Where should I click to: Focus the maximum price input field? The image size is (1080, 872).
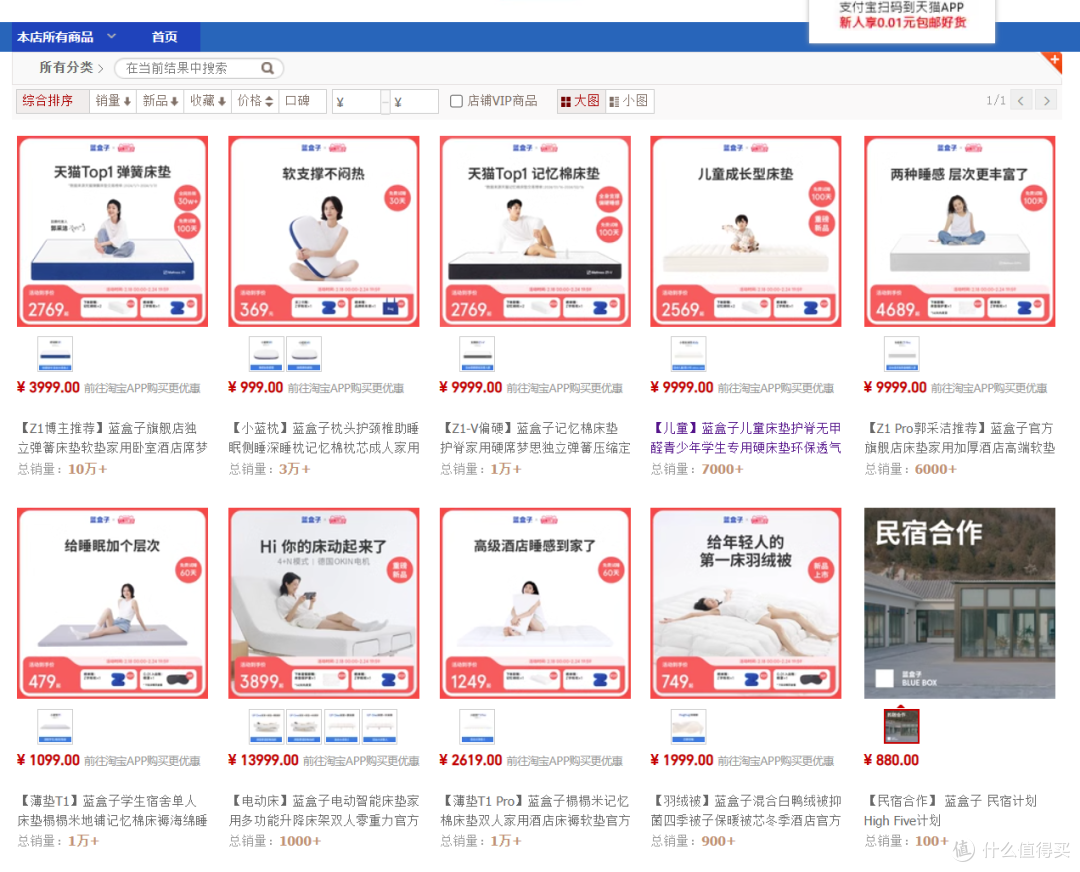click(x=414, y=102)
